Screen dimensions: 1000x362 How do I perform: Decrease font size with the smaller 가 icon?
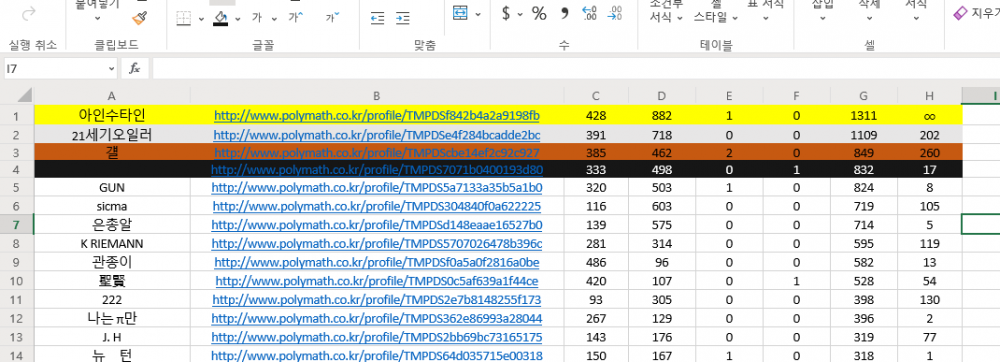332,17
